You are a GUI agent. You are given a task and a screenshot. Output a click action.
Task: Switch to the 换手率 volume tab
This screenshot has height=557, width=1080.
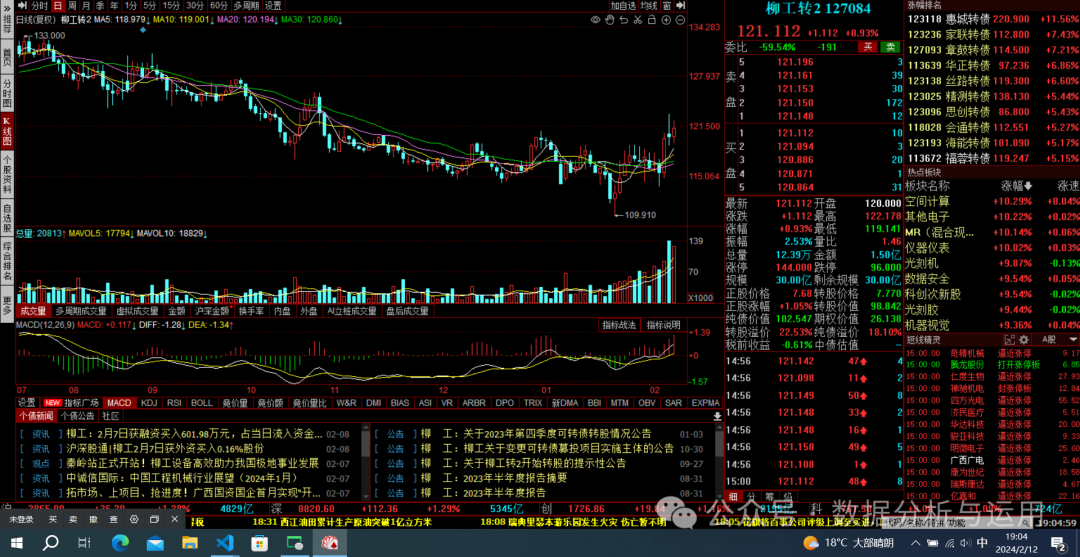point(251,311)
